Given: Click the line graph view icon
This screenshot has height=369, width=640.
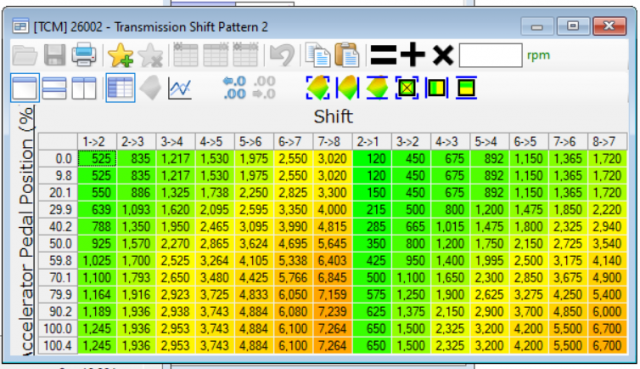Looking at the screenshot, I should (x=180, y=88).
